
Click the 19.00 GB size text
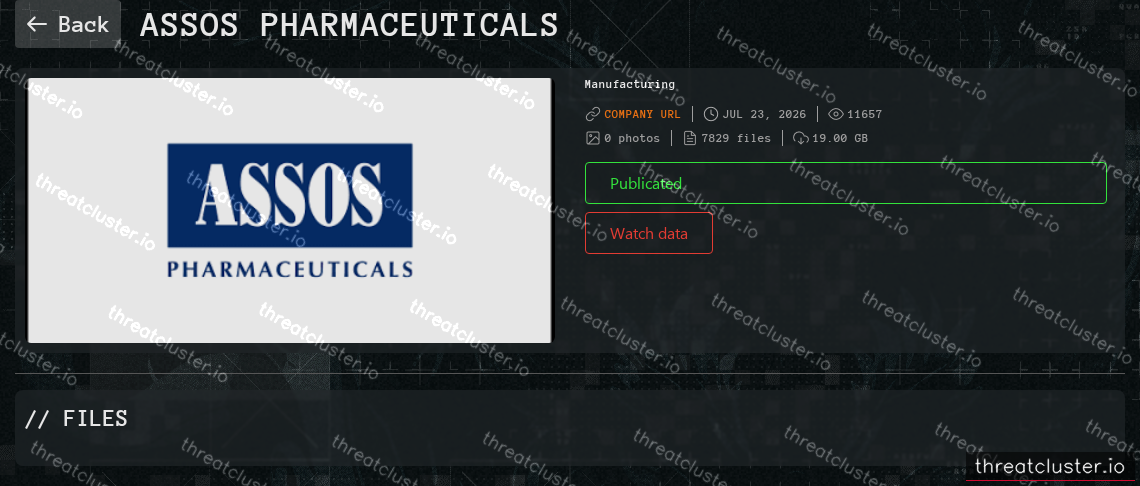click(840, 138)
